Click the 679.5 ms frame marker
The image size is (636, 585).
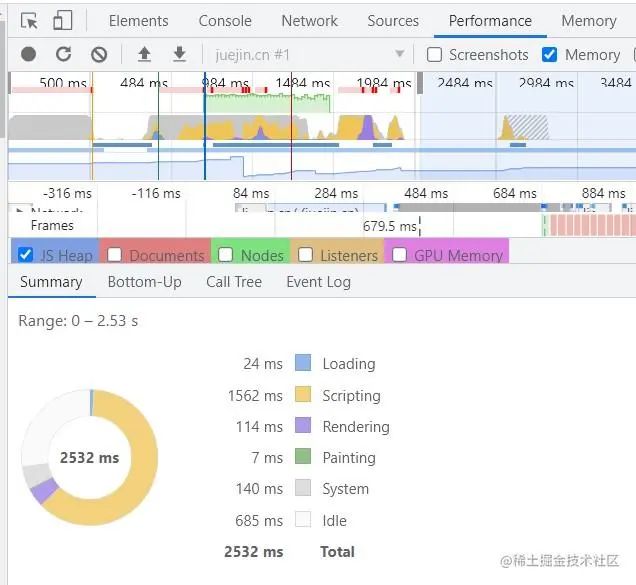click(390, 226)
